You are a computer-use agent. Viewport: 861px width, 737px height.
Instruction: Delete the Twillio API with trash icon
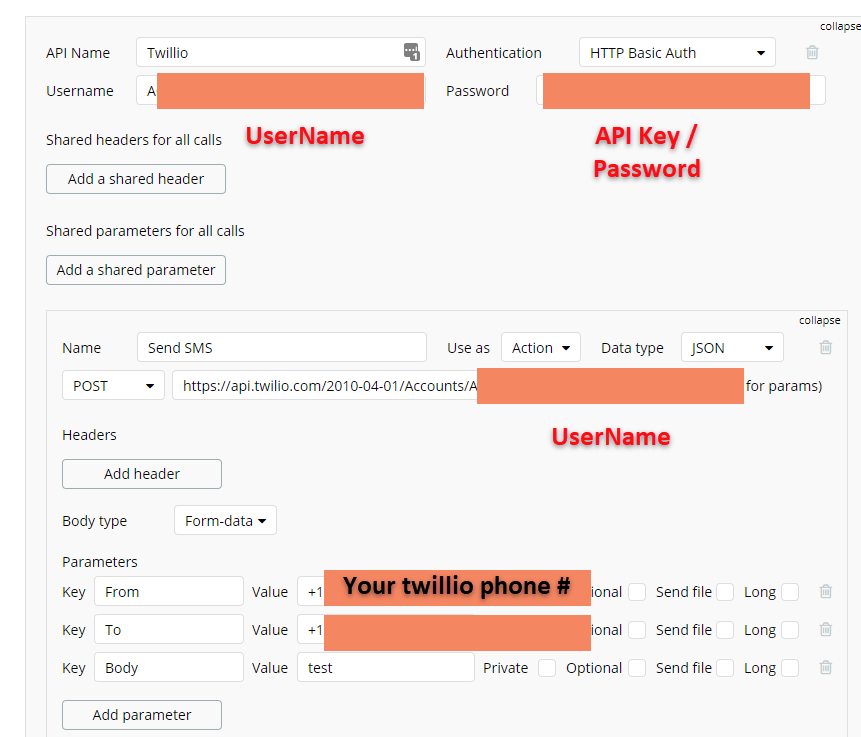pyautogui.click(x=812, y=53)
